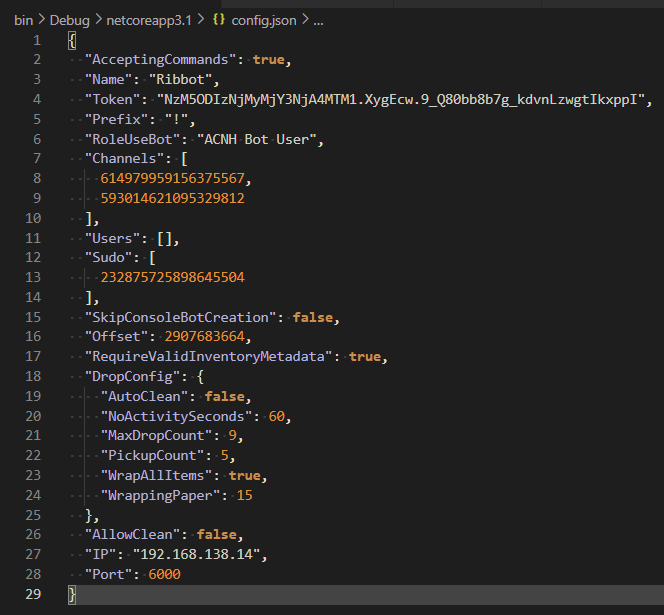Click the true value of WrapAllItems

pyautogui.click(x=244, y=476)
